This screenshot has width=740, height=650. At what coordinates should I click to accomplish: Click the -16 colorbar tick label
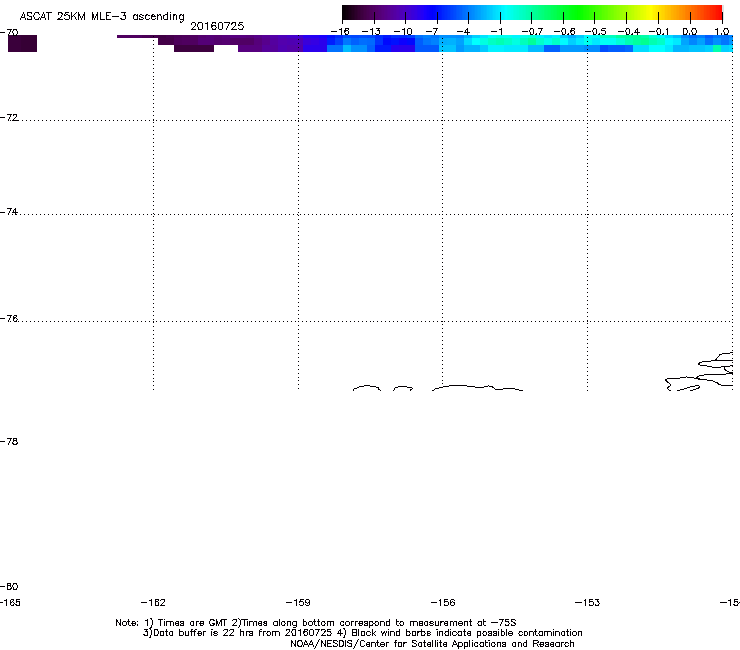coord(340,32)
